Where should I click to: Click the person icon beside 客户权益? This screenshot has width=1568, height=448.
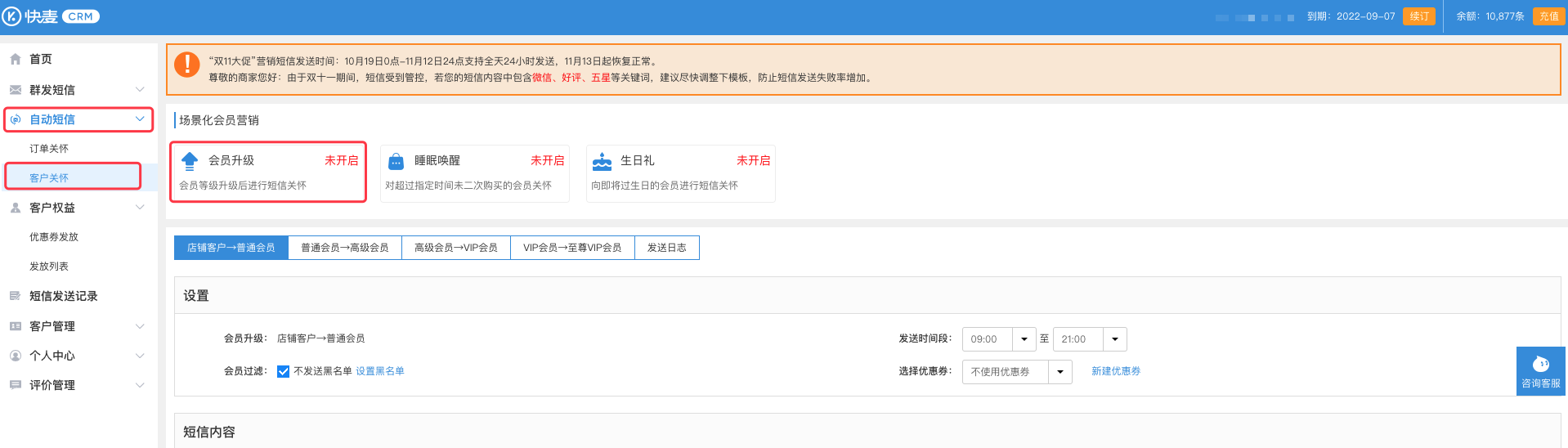tap(16, 208)
